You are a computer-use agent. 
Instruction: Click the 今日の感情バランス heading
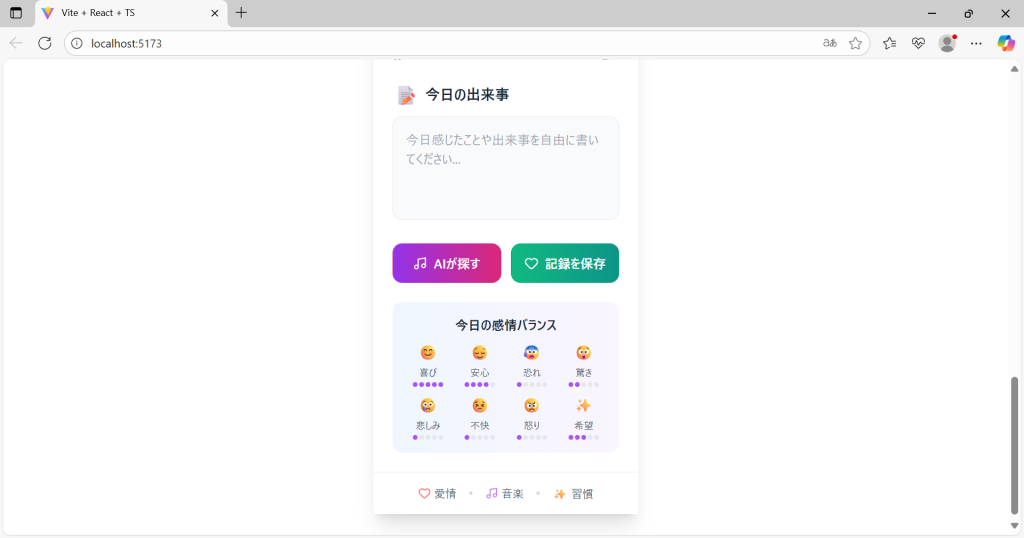tap(505, 325)
